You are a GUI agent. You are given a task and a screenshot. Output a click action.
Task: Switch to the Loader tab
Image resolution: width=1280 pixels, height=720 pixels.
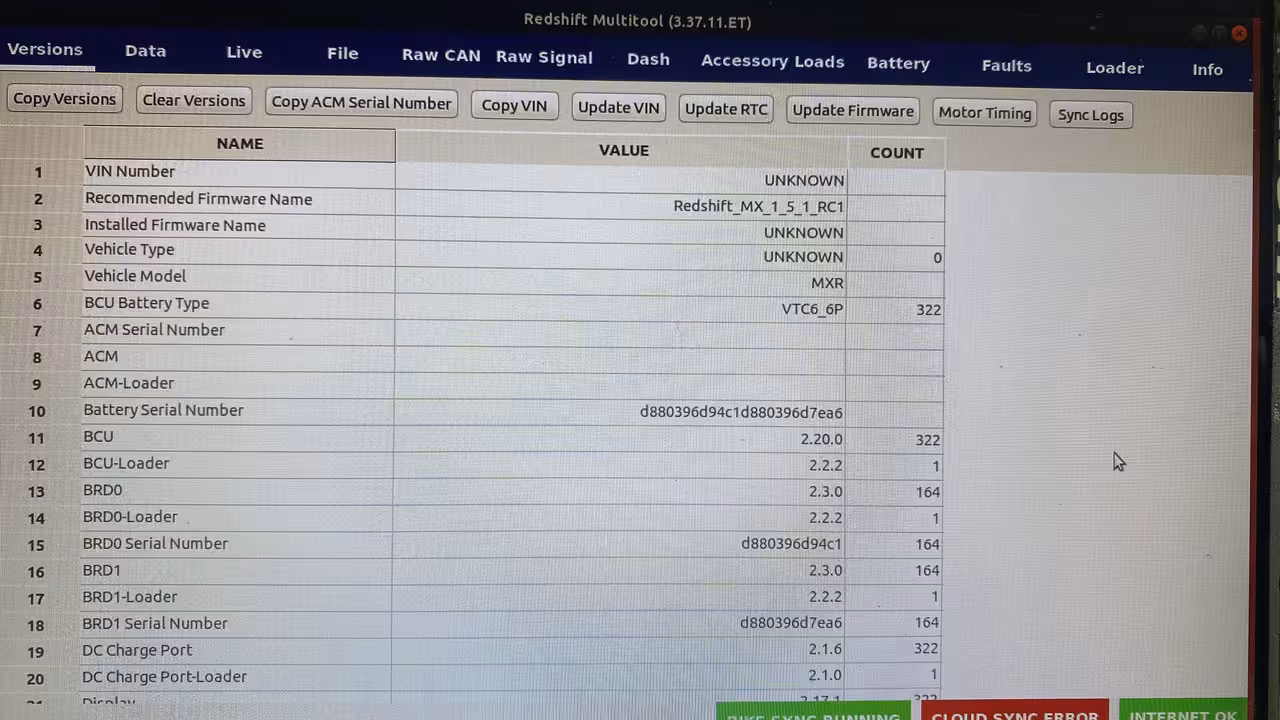[1115, 68]
